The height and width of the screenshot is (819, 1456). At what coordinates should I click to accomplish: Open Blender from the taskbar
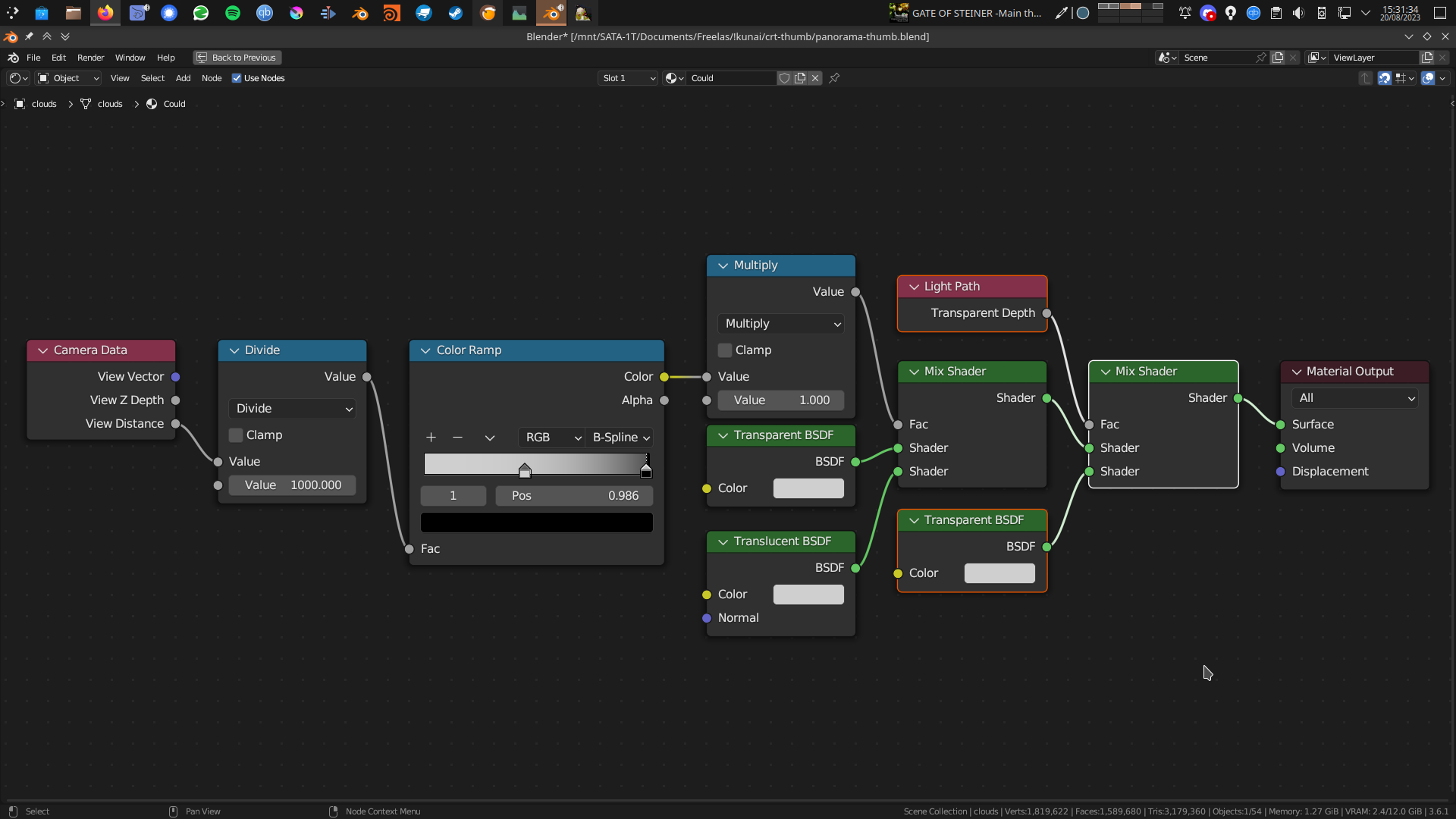551,13
